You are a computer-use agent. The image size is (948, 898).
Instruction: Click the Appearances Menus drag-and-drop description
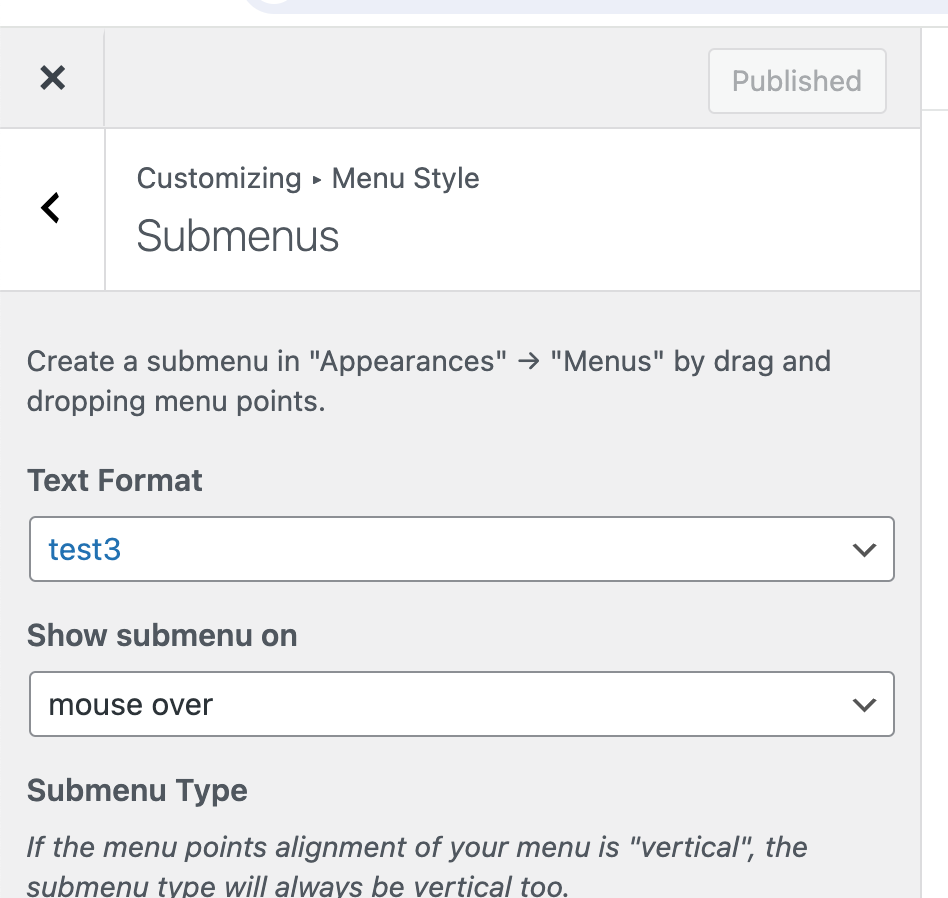(x=428, y=381)
